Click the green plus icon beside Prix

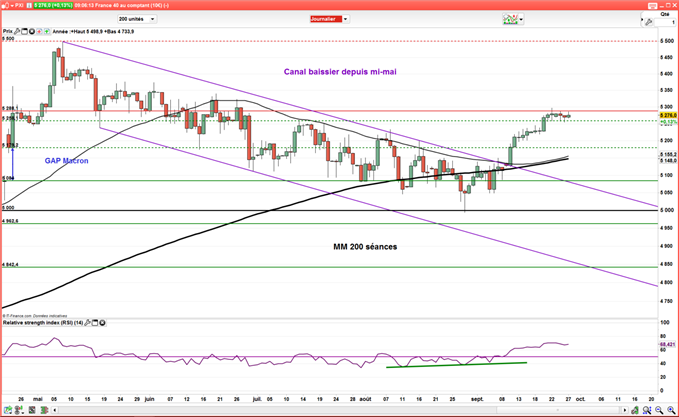46,31
